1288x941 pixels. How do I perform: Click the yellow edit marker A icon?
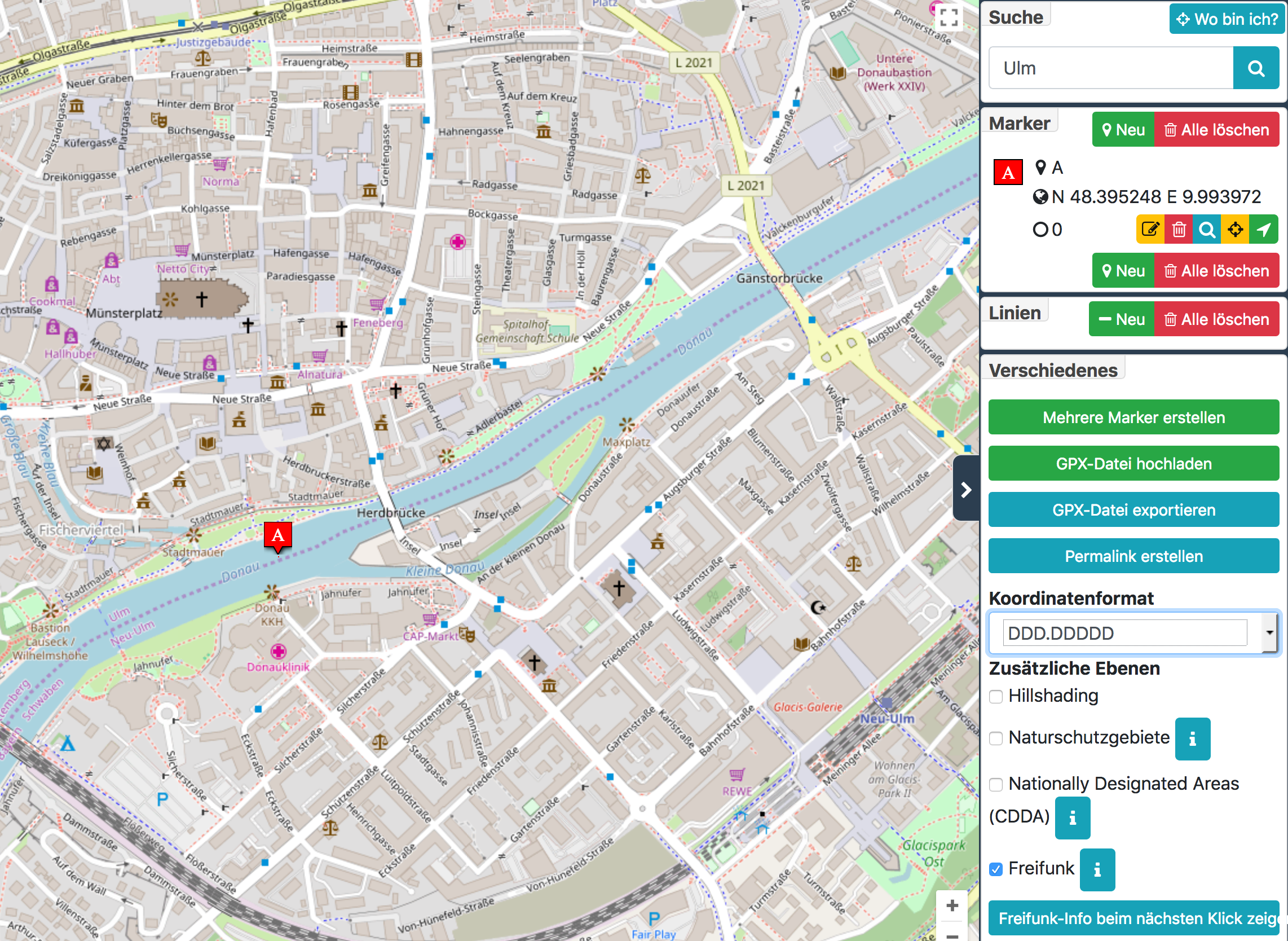1150,230
